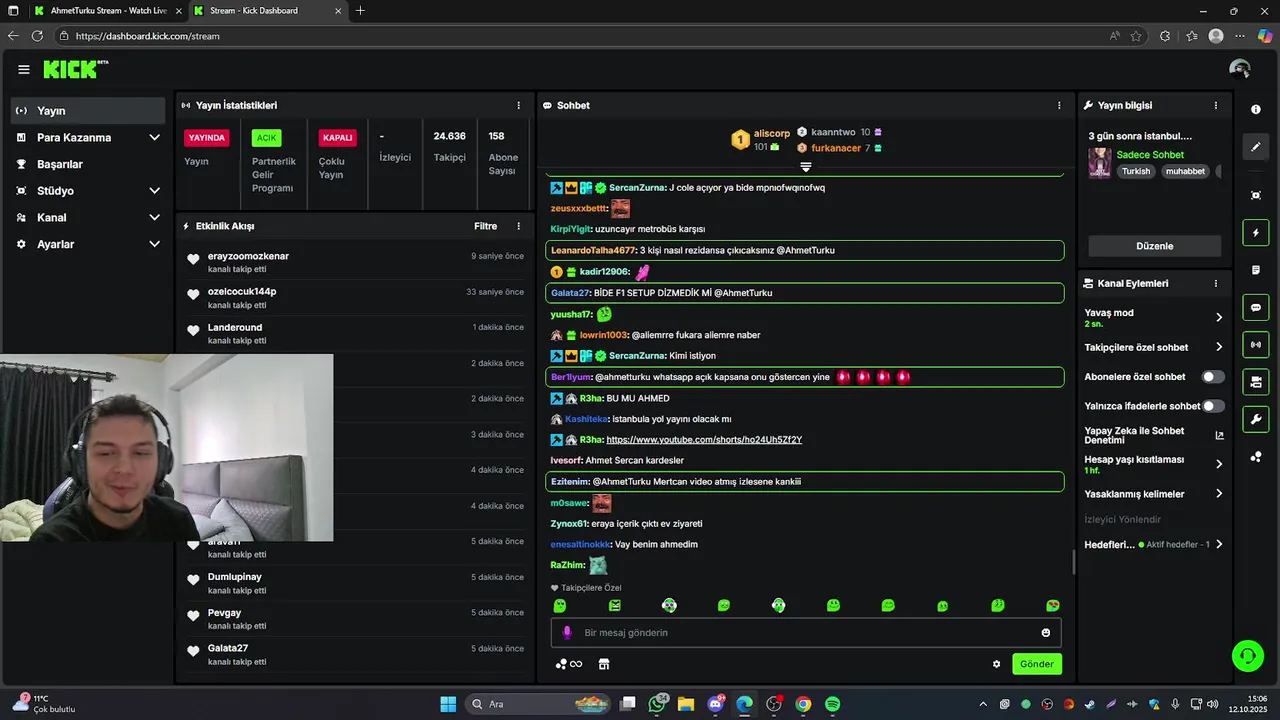Click the wrench icon in right sidebar

[1256, 419]
